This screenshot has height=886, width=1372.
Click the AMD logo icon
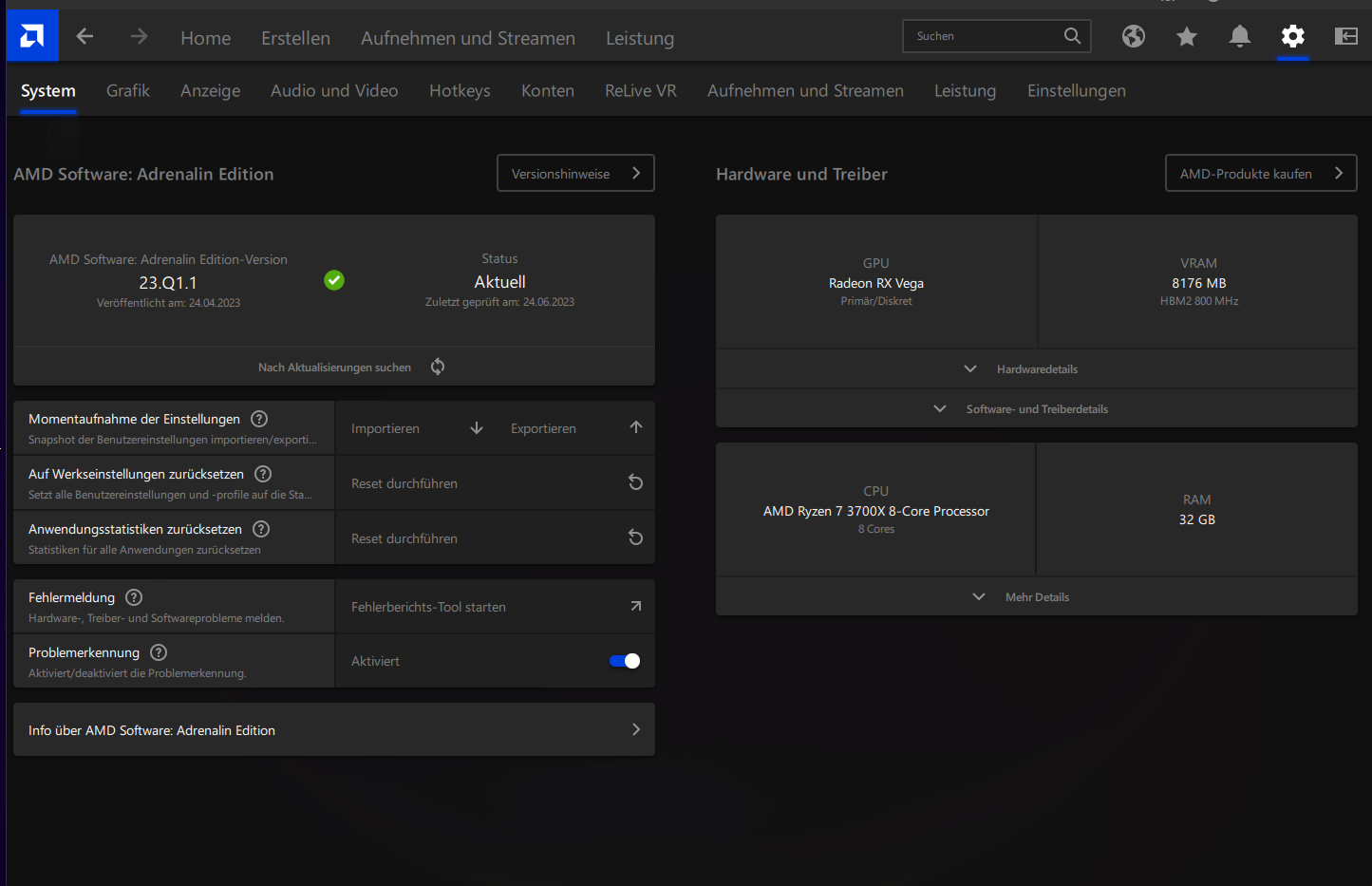[32, 36]
